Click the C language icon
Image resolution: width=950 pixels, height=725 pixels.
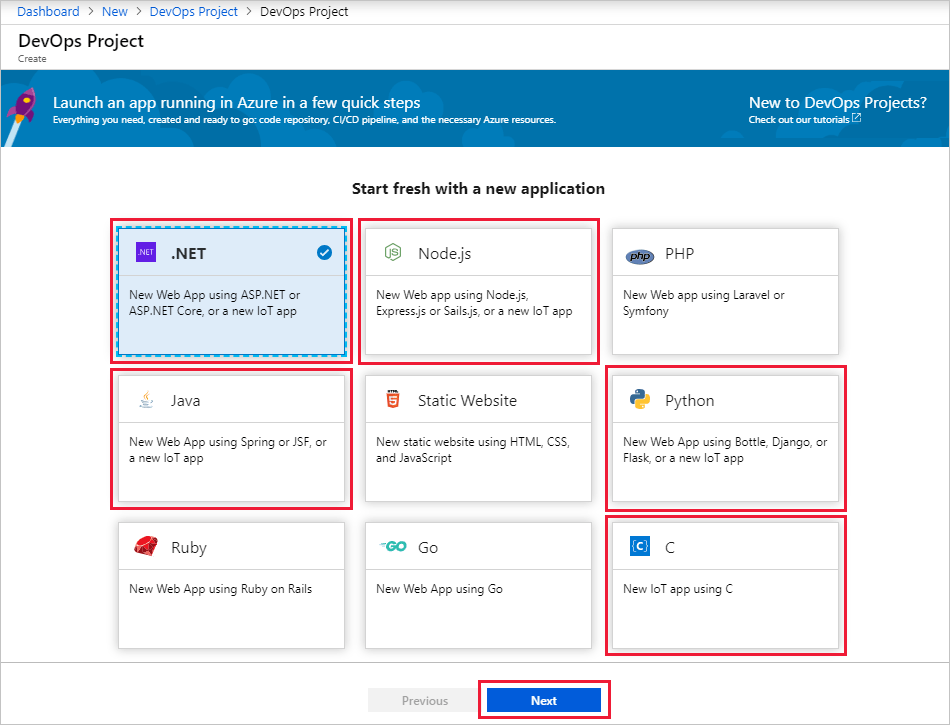[x=641, y=546]
